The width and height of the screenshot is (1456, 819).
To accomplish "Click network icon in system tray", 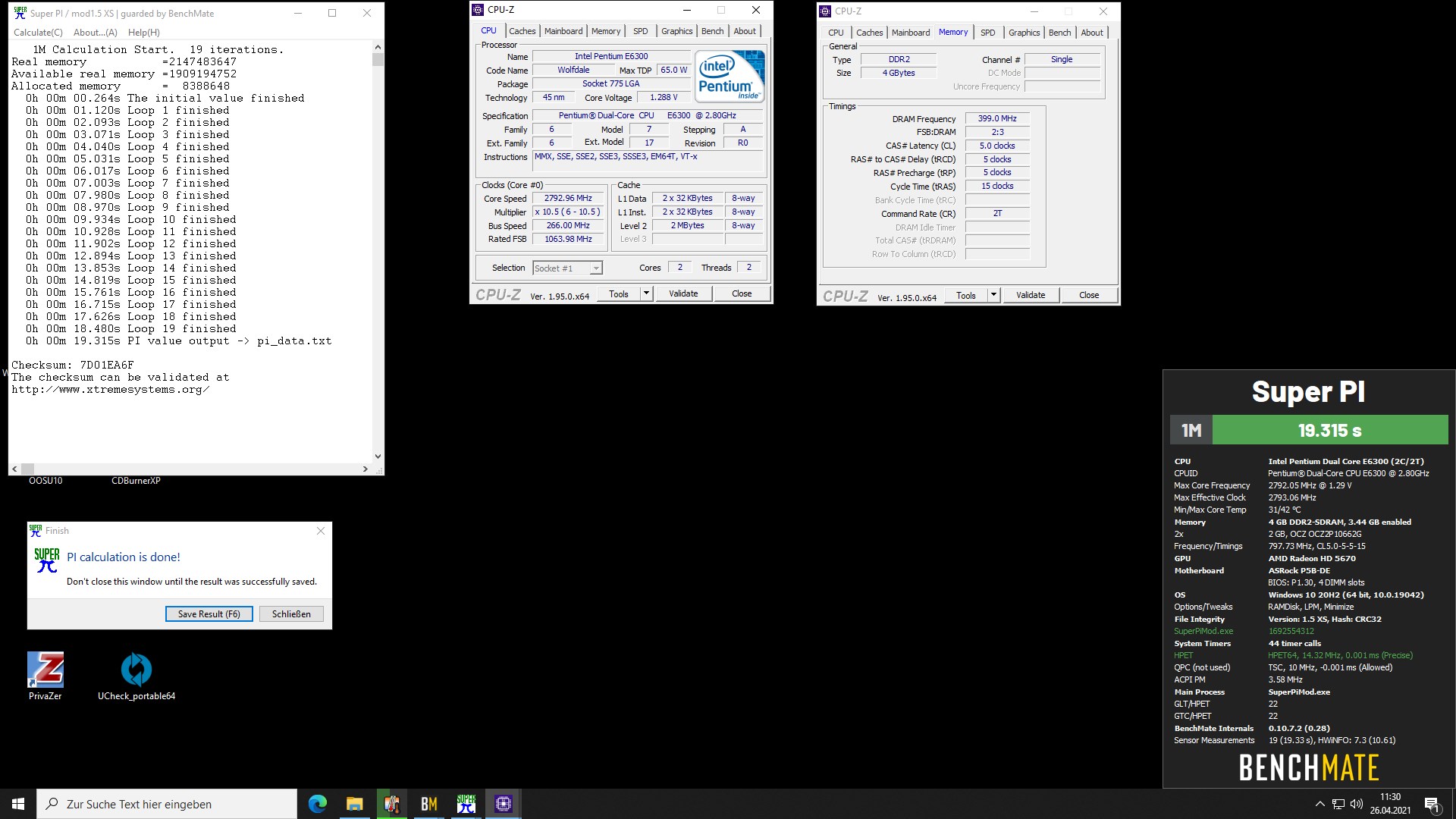I will 1338,804.
